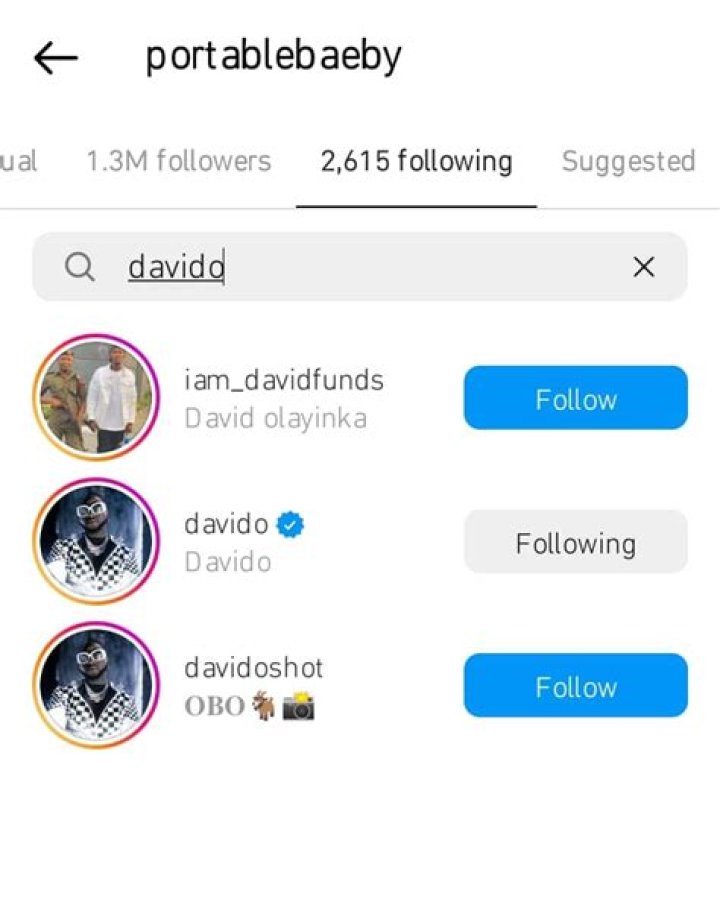Open the Suggested tab
The height and width of the screenshot is (902, 720).
click(629, 161)
